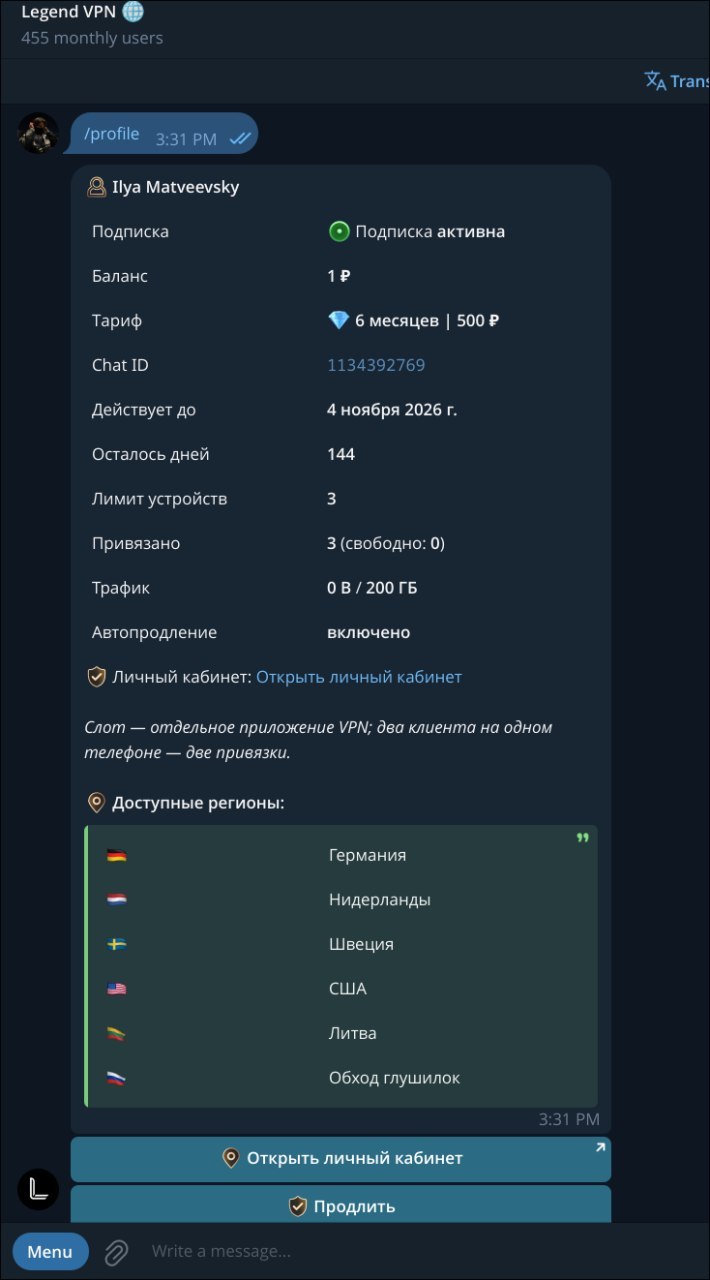Click the green active subscription status icon
The width and height of the screenshot is (710, 1280).
(338, 231)
